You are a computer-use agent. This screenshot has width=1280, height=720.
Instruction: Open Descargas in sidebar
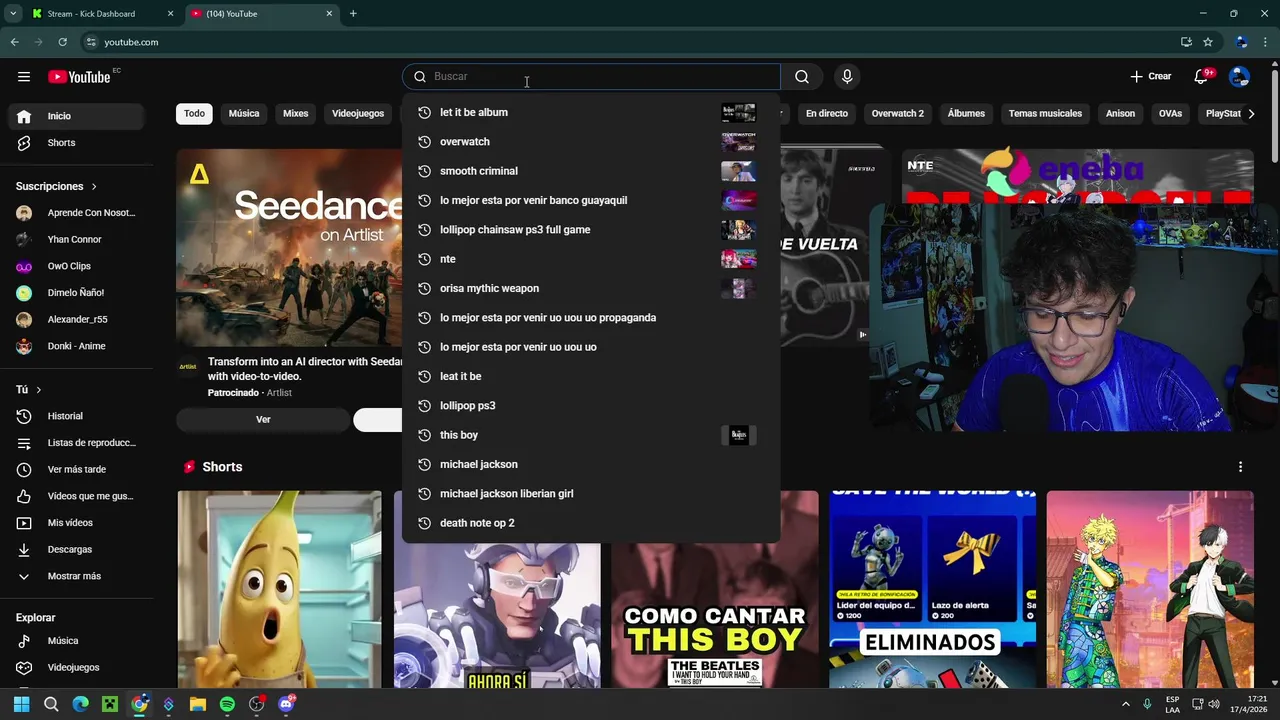pyautogui.click(x=78, y=550)
